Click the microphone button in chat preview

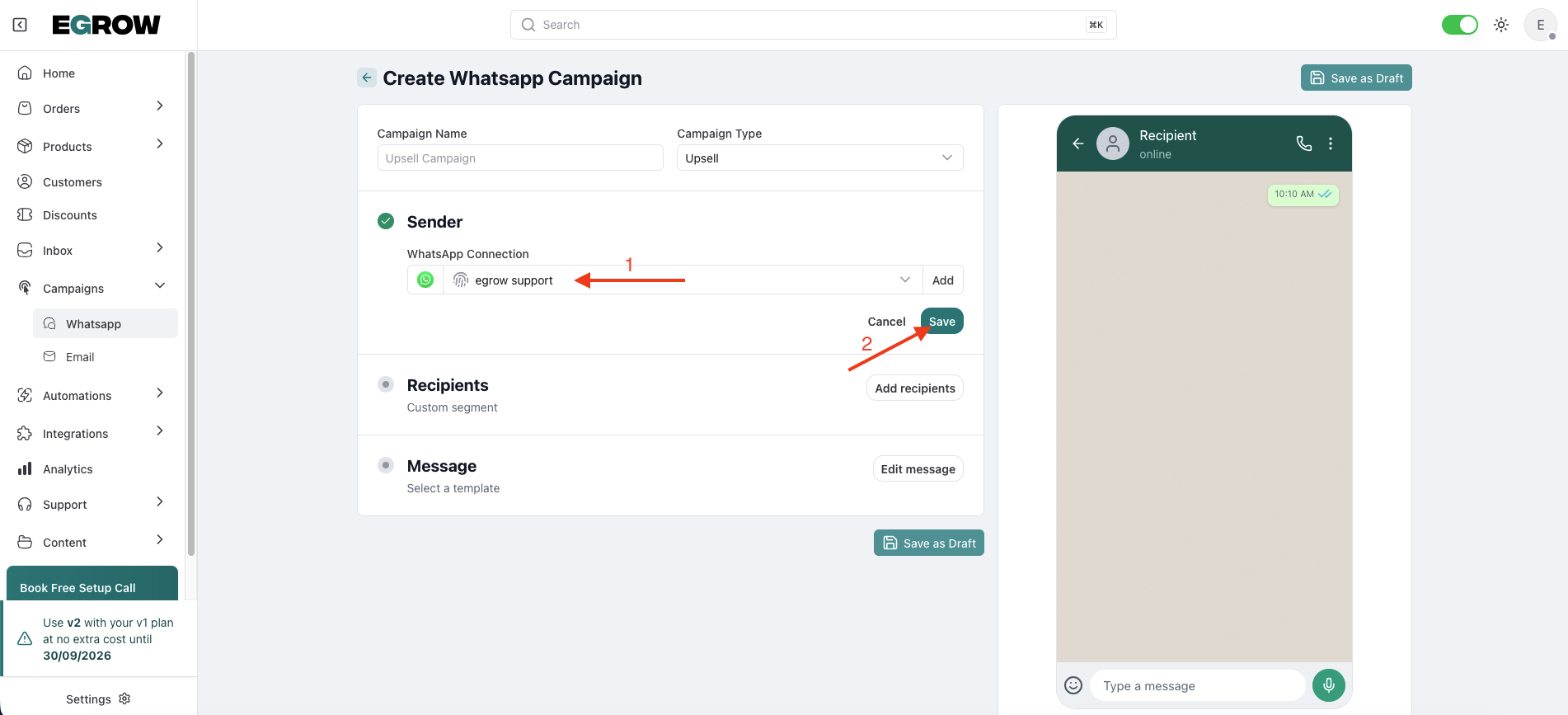[x=1328, y=685]
